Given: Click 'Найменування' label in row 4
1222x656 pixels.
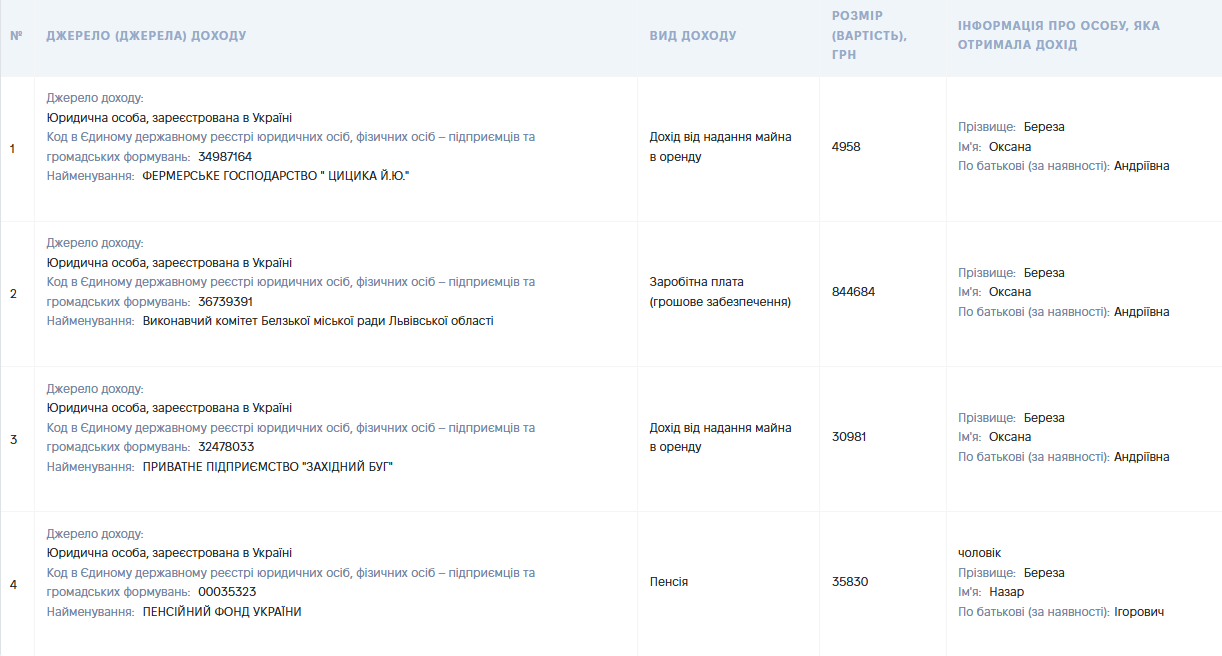Looking at the screenshot, I should point(90,612).
